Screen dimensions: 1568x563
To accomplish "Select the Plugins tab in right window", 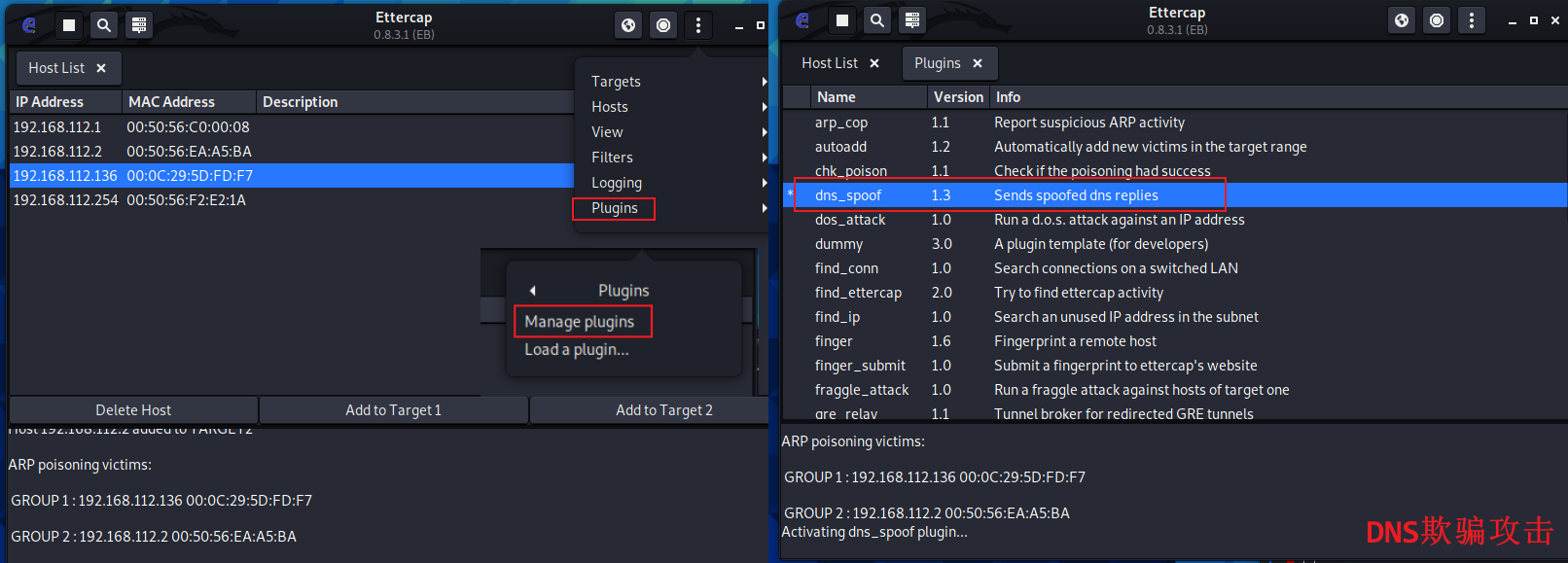I will point(938,63).
